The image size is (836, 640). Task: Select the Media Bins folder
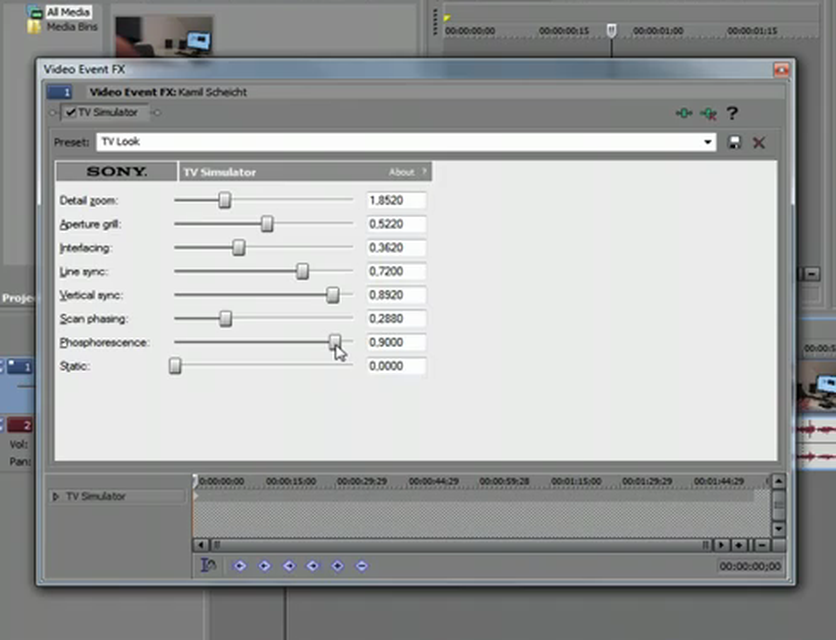click(x=70, y=27)
